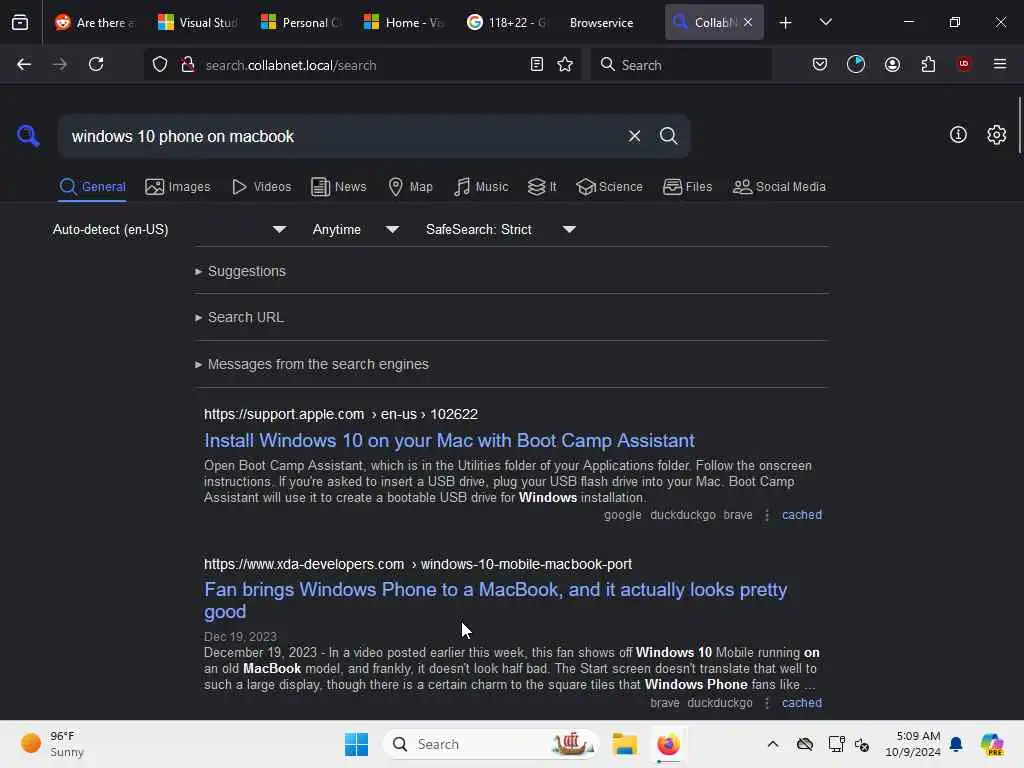Image resolution: width=1024 pixels, height=768 pixels.
Task: Open the Firefox account icon
Action: pos(892,64)
